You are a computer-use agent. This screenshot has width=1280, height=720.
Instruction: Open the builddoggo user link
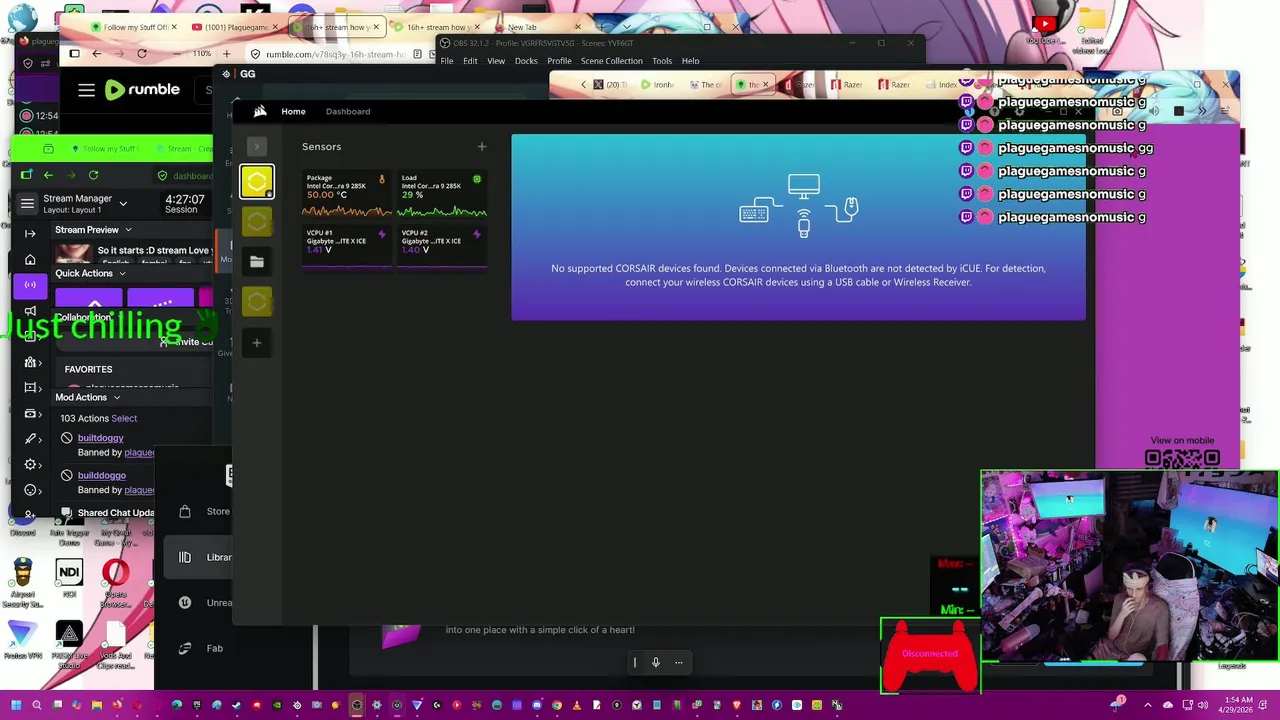102,476
